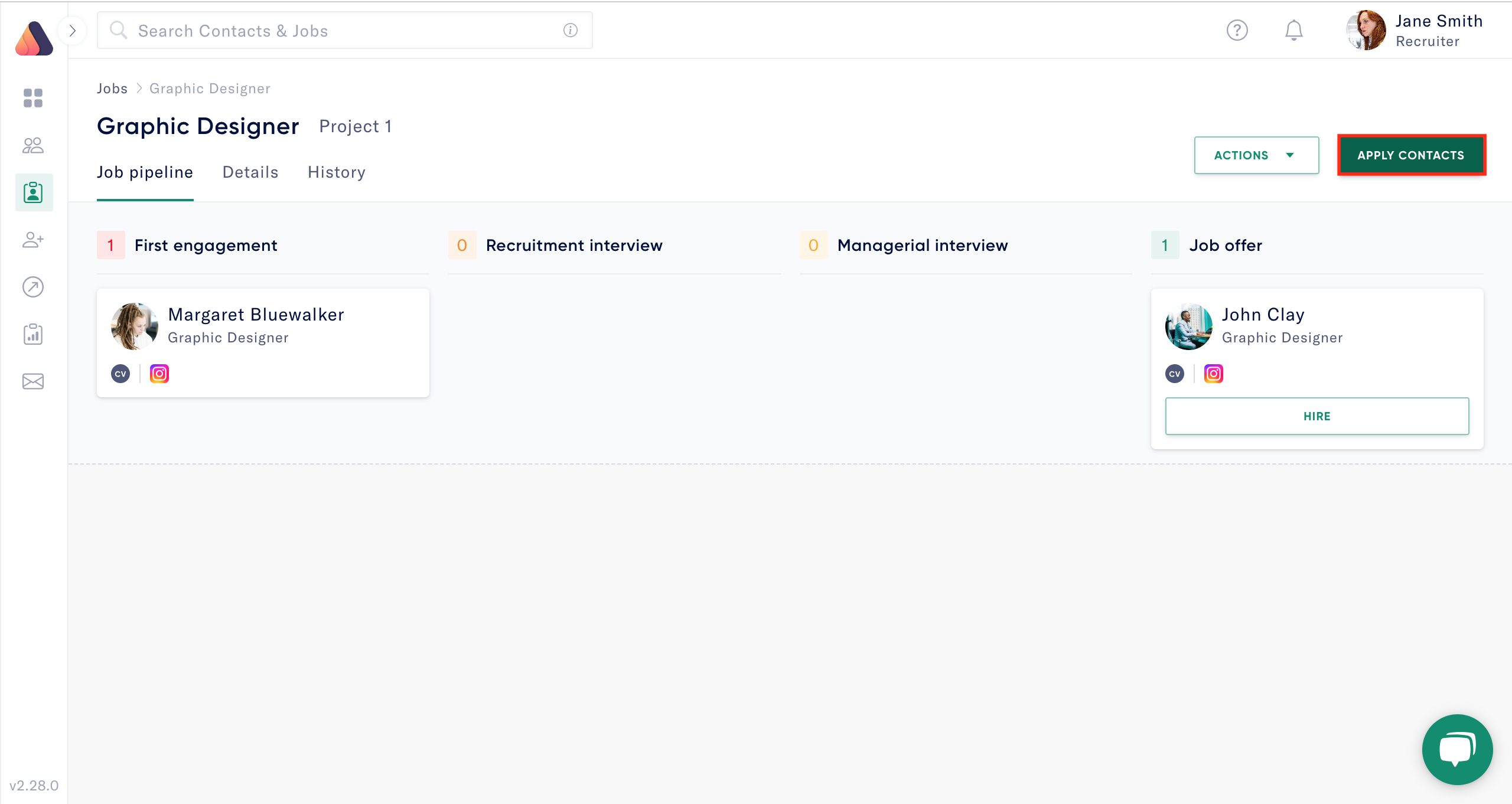Screen dimensions: 1512x804
Task: Select the Contacts people icon in sidebar
Action: tap(33, 145)
